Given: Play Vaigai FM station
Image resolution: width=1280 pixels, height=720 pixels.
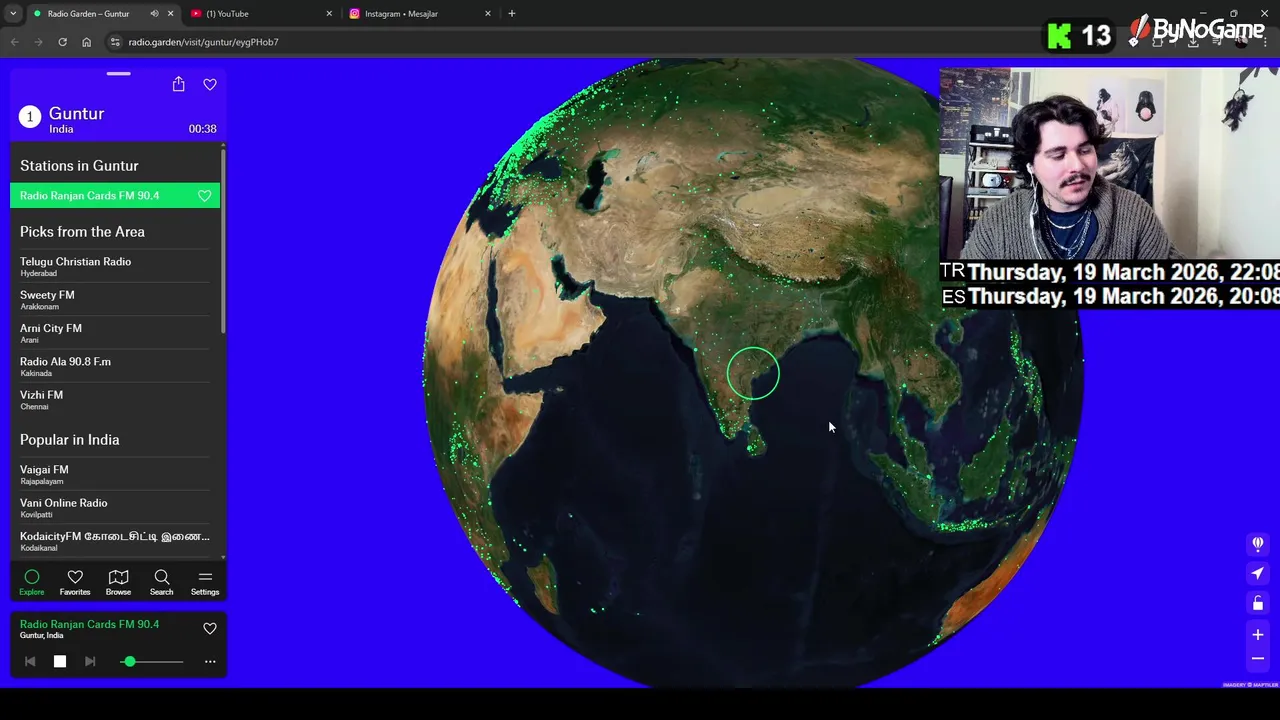Looking at the screenshot, I should (115, 474).
